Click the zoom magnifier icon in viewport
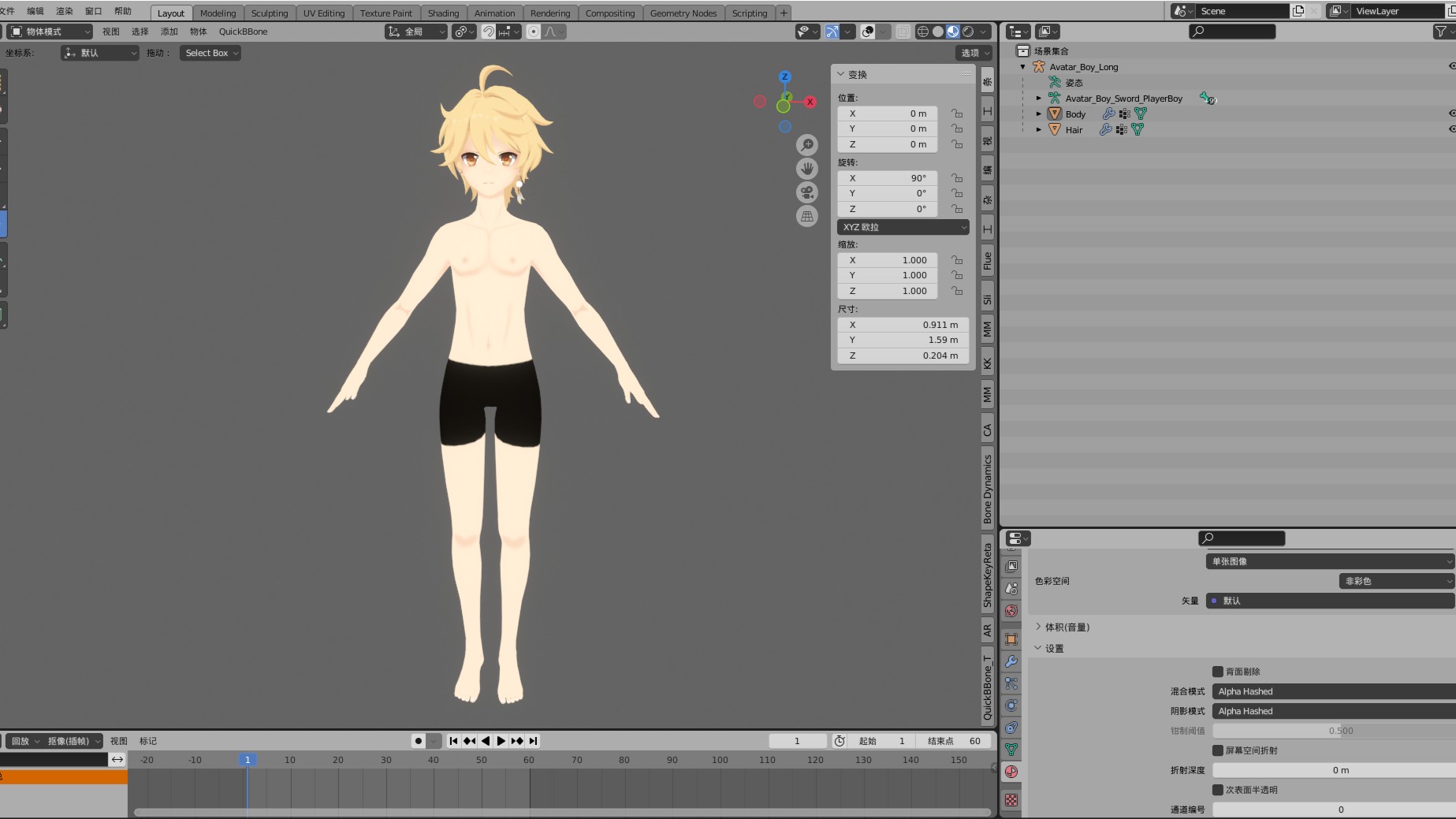 click(806, 145)
